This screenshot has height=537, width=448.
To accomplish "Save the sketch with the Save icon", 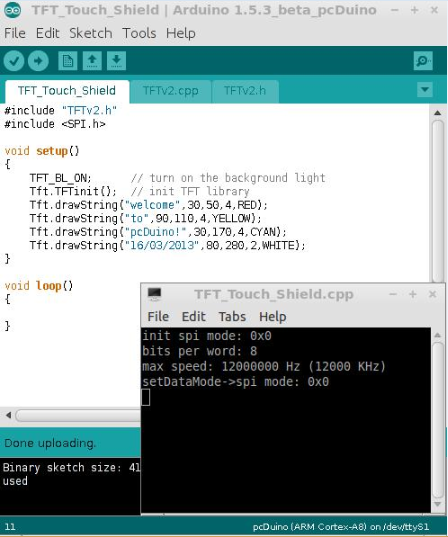I will [x=116, y=61].
